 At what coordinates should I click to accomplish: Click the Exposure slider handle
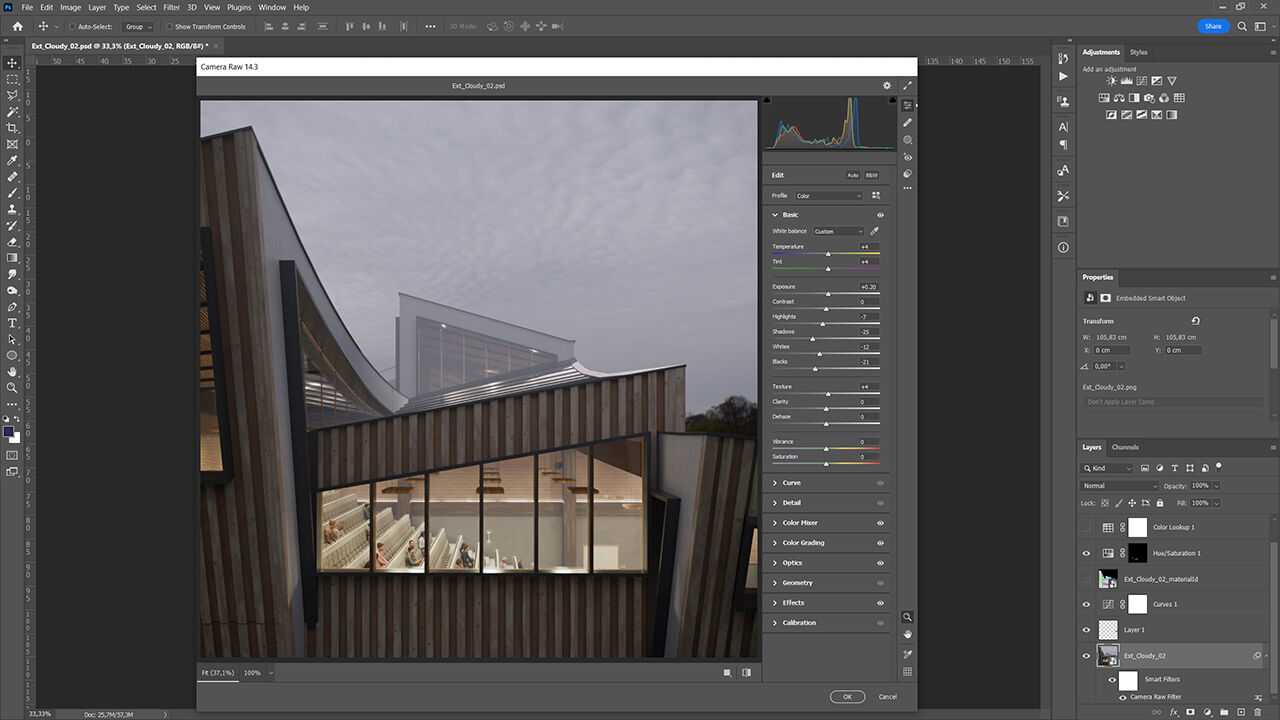(829, 294)
